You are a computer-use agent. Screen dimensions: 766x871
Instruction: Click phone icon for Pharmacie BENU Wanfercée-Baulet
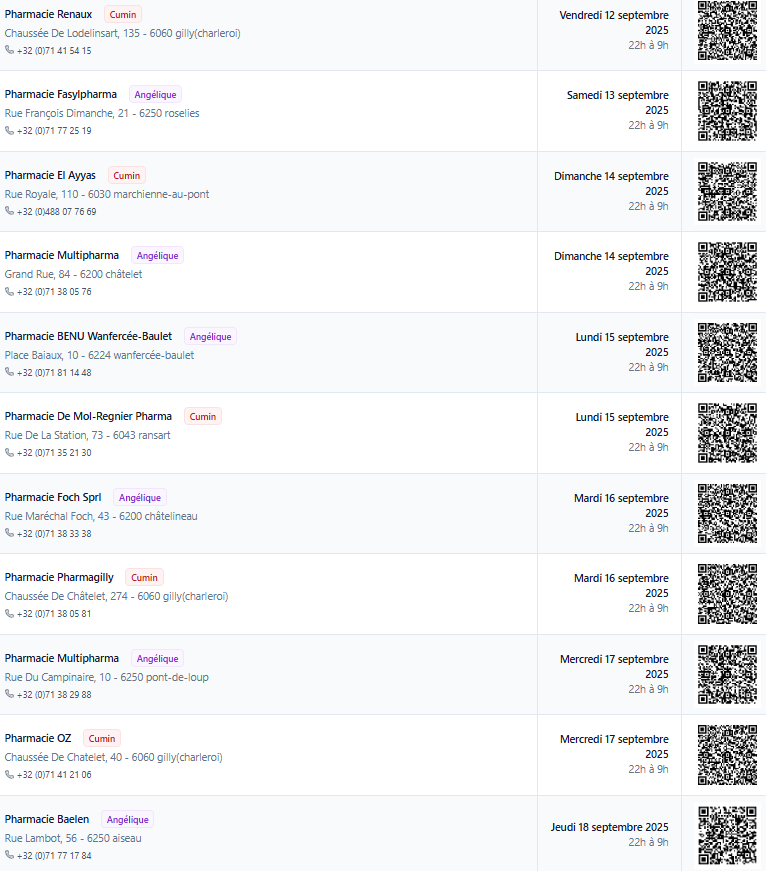click(10, 373)
